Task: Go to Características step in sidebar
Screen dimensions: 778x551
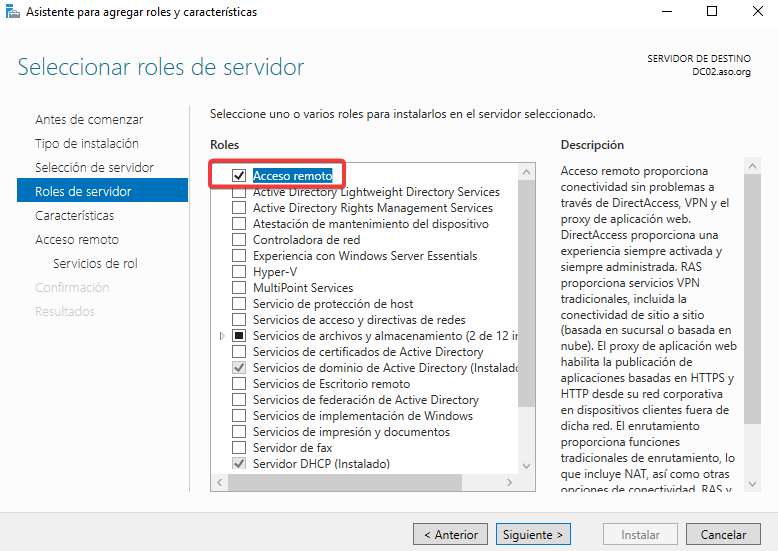Action: 74,215
